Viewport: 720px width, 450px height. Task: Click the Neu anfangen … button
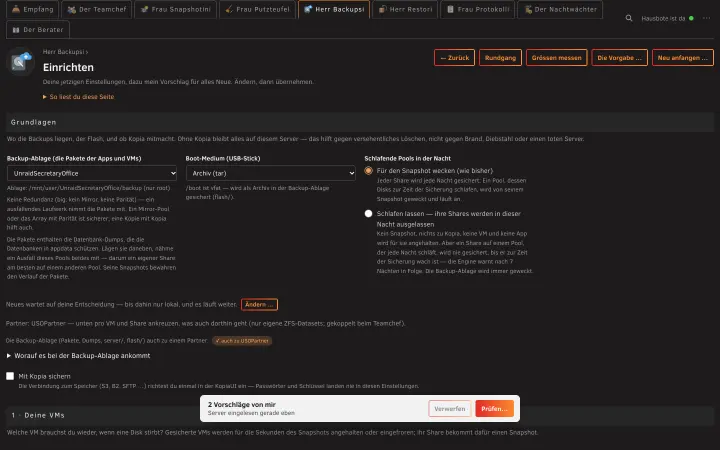click(683, 58)
